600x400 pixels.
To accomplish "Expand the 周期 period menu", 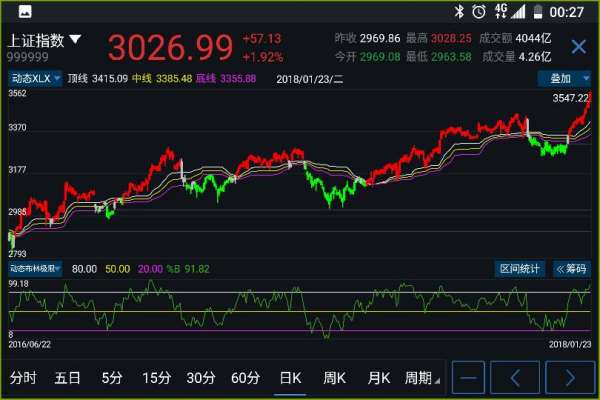I will [421, 378].
